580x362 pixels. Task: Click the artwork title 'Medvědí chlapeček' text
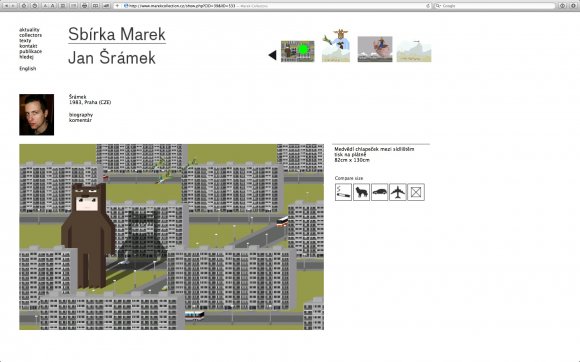pyautogui.click(x=374, y=149)
